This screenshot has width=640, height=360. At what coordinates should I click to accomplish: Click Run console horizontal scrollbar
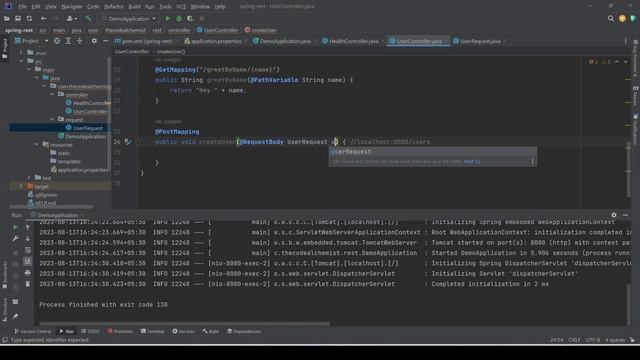point(184,324)
